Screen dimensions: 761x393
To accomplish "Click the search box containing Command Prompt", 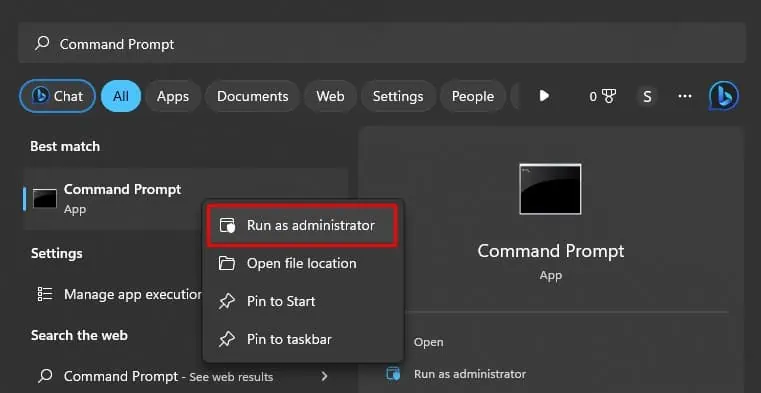I will click(381, 43).
